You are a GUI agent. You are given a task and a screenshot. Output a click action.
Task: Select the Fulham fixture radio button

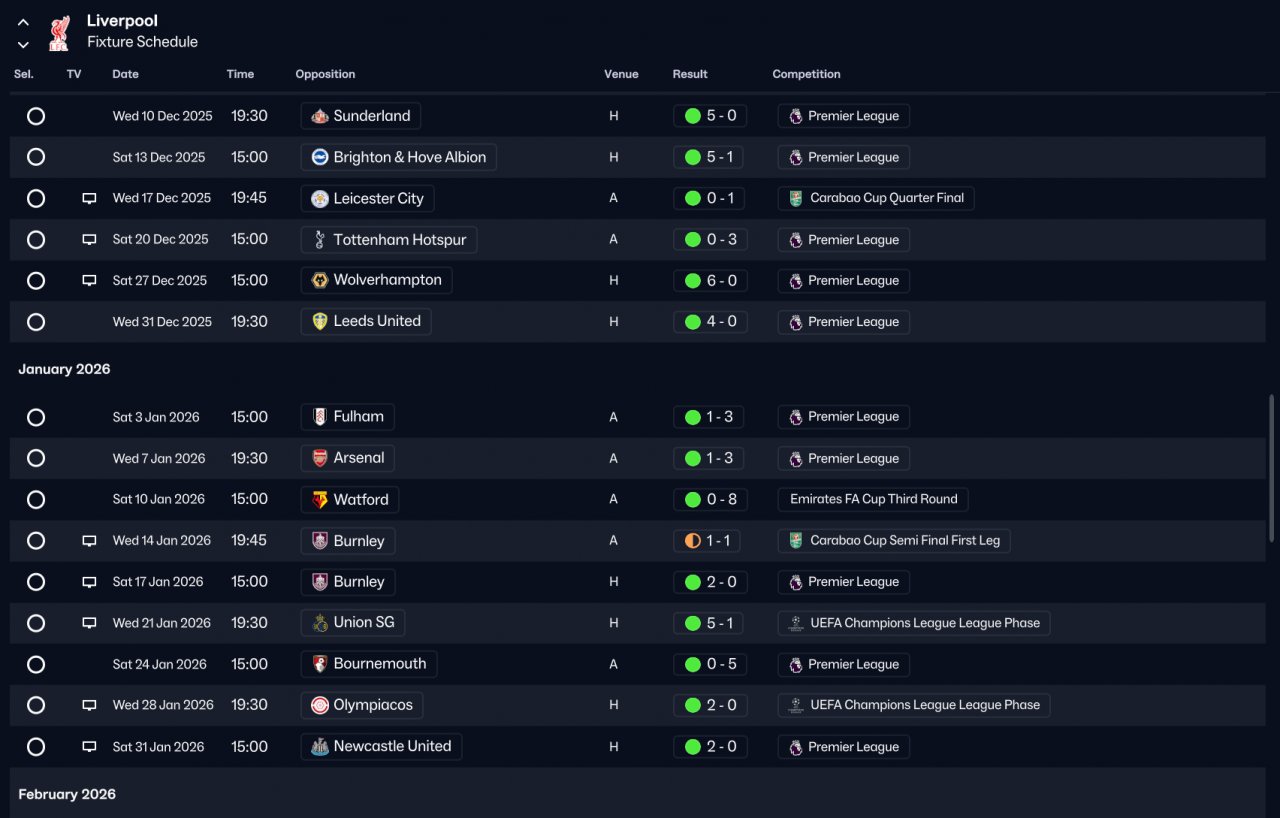click(x=36, y=417)
